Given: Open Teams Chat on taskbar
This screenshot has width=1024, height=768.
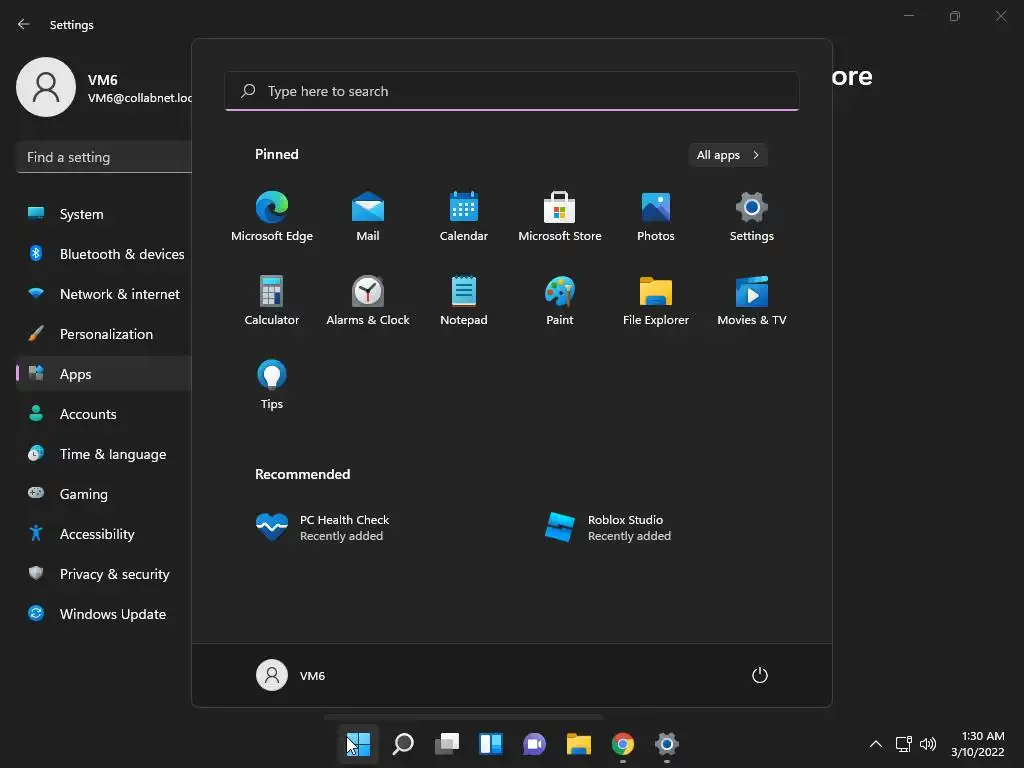Looking at the screenshot, I should (x=534, y=744).
